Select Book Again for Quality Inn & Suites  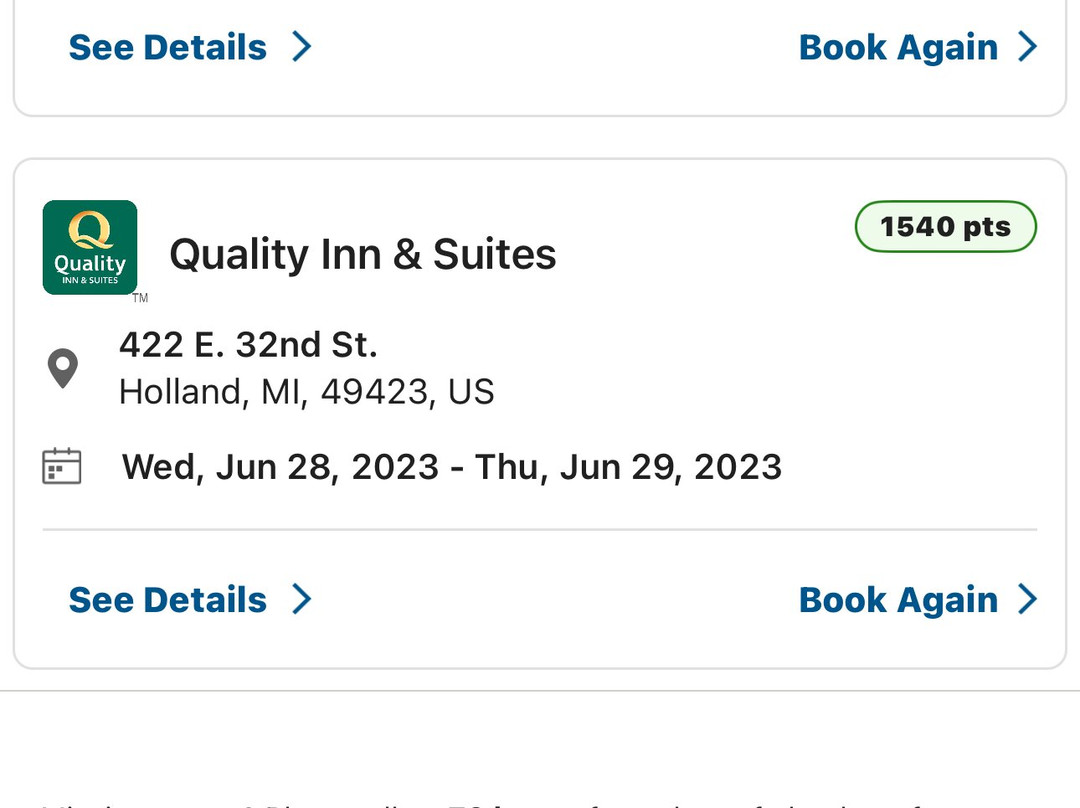click(x=898, y=600)
